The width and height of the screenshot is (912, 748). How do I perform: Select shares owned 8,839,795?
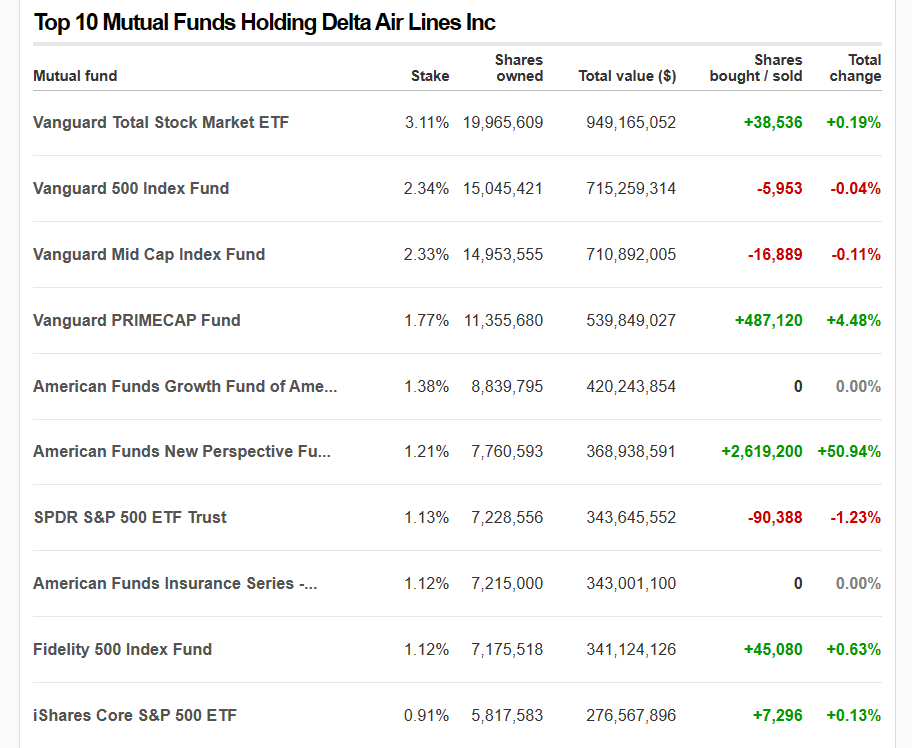click(x=507, y=386)
